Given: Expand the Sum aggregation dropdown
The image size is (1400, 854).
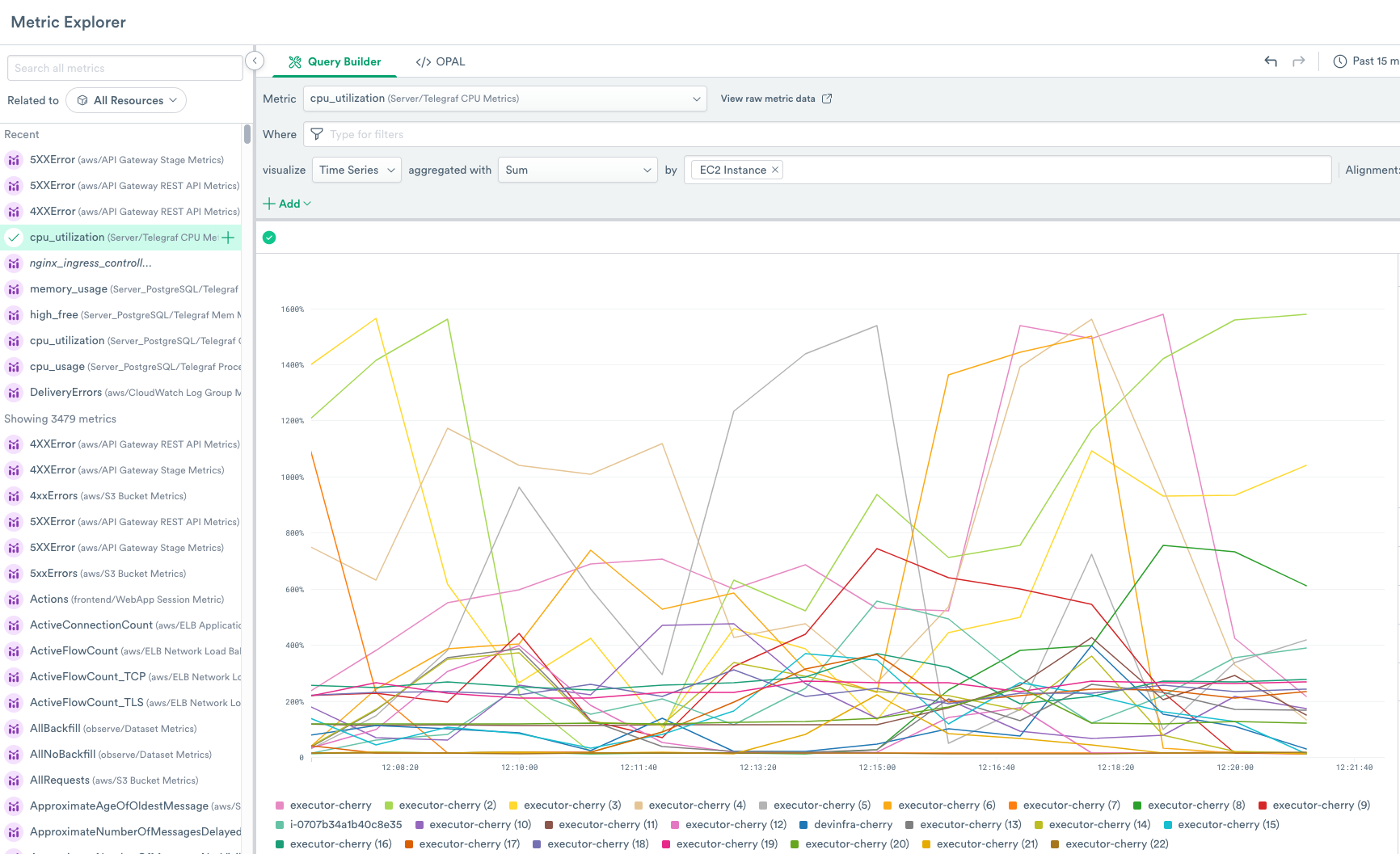Looking at the screenshot, I should tap(577, 170).
